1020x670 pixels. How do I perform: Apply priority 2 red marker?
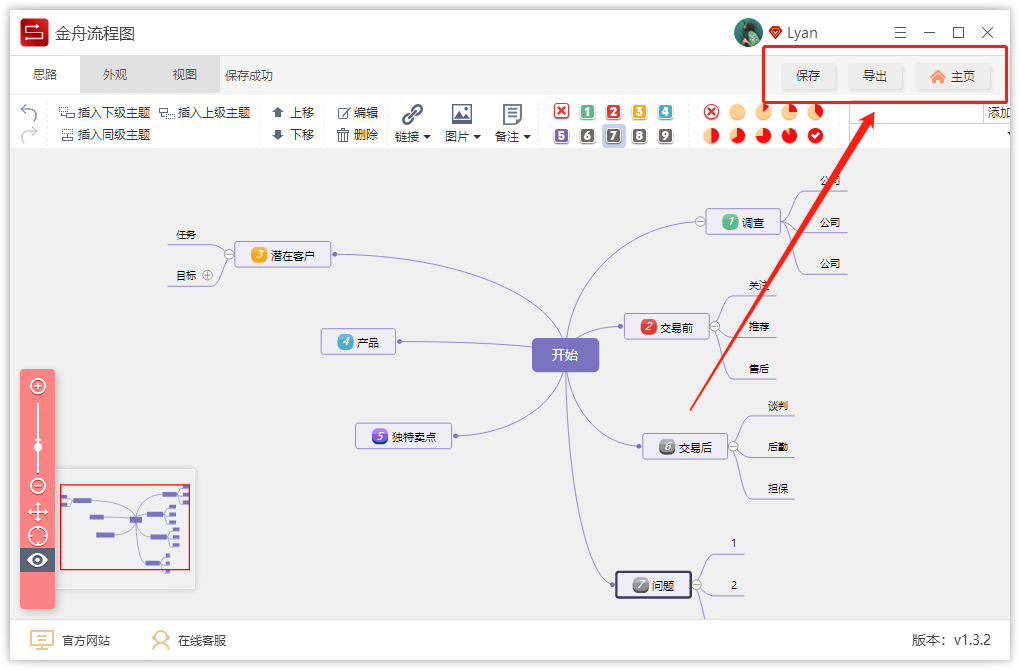click(x=613, y=111)
